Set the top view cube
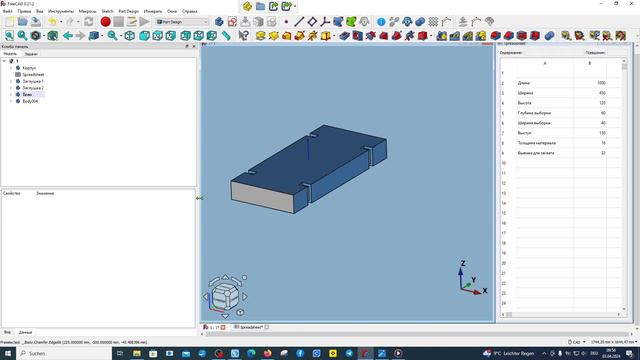 [x=158, y=36]
